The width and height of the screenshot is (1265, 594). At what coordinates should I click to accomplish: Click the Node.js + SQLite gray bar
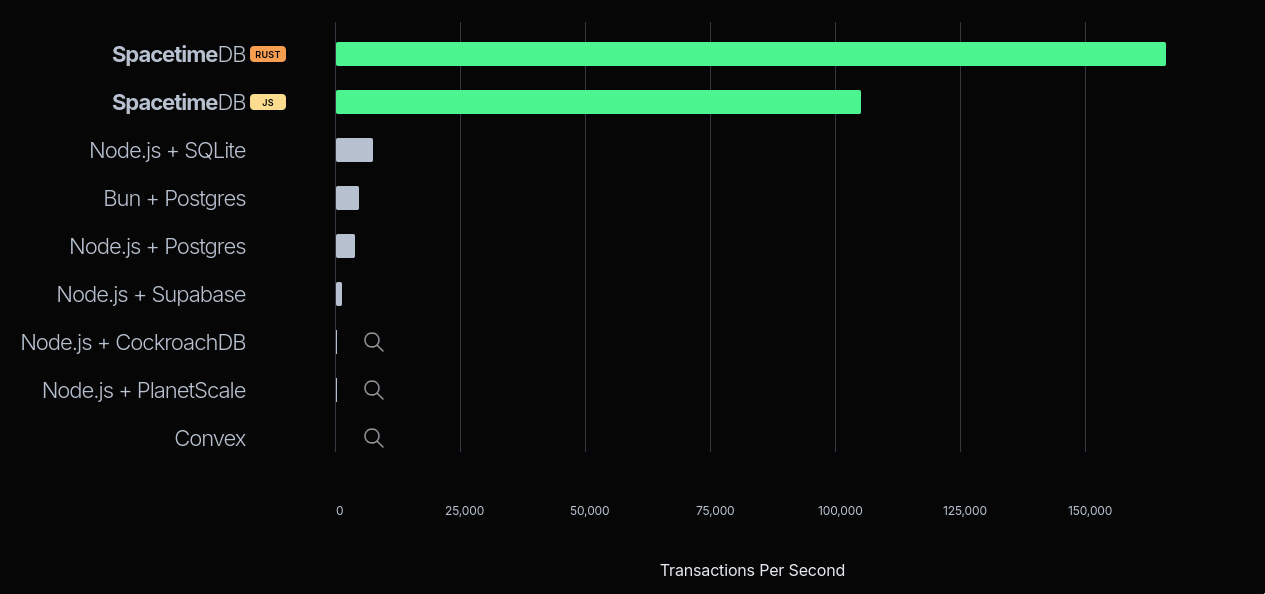354,150
